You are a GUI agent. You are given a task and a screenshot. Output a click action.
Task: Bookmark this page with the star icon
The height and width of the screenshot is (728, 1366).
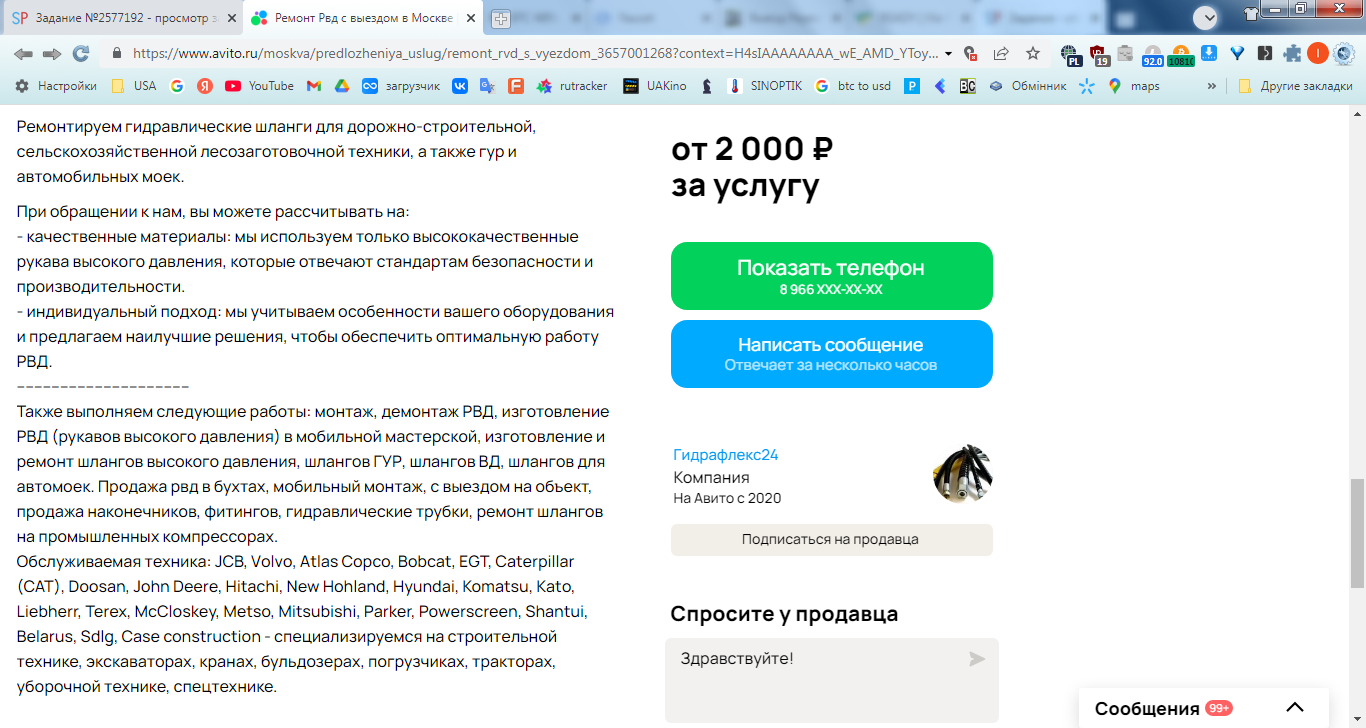click(1033, 54)
